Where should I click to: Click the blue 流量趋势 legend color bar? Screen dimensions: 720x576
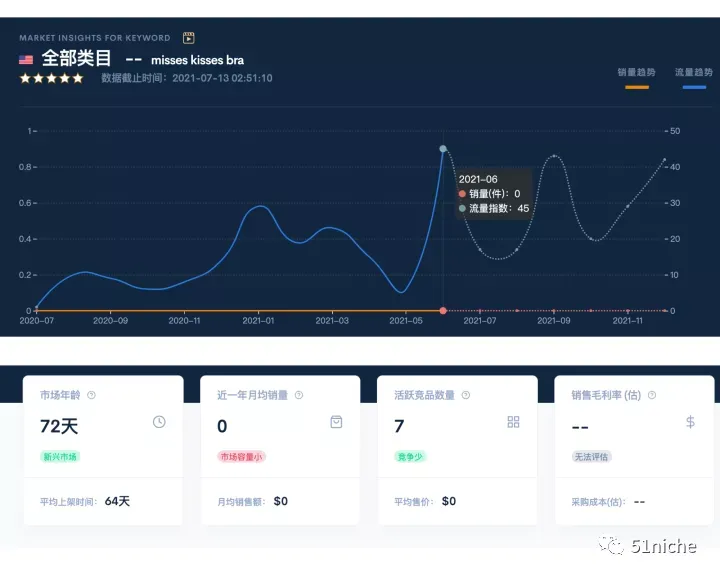pos(694,87)
